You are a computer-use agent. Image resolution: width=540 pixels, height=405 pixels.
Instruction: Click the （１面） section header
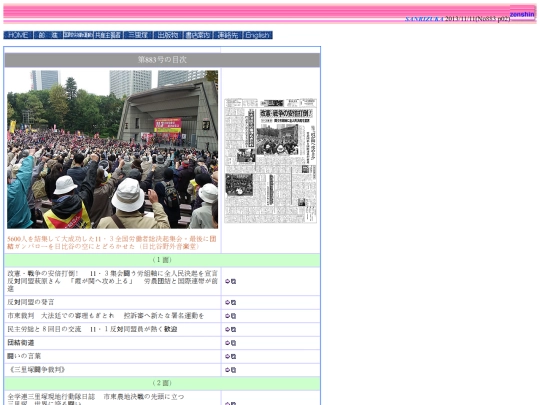coord(162,260)
